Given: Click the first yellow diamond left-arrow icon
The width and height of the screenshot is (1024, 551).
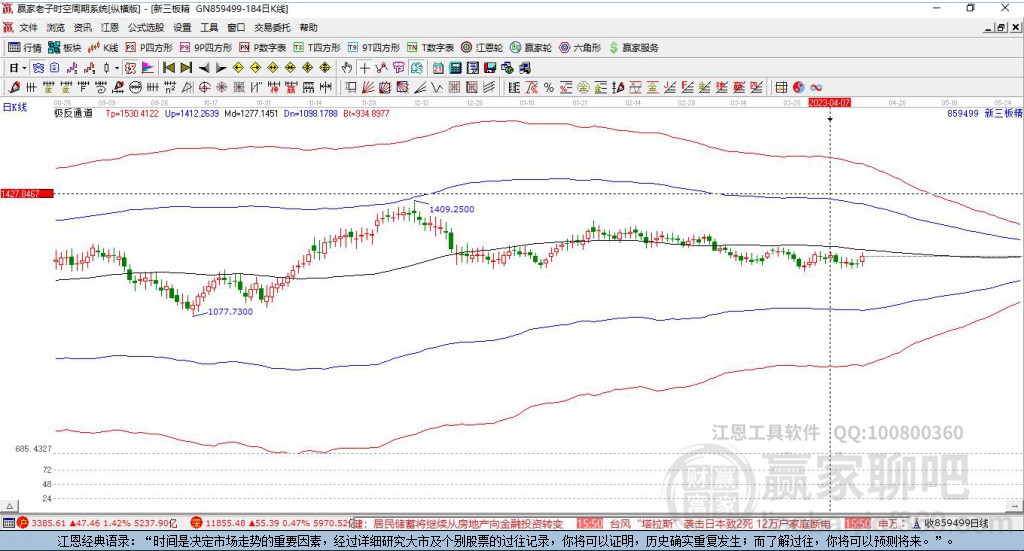Looking at the screenshot, I should (238, 68).
